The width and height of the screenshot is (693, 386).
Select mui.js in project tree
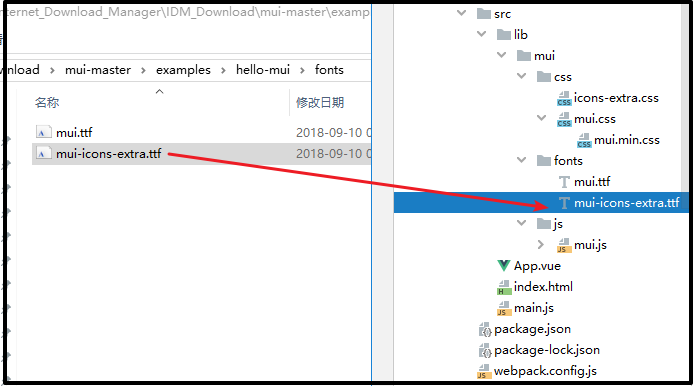pyautogui.click(x=590, y=245)
